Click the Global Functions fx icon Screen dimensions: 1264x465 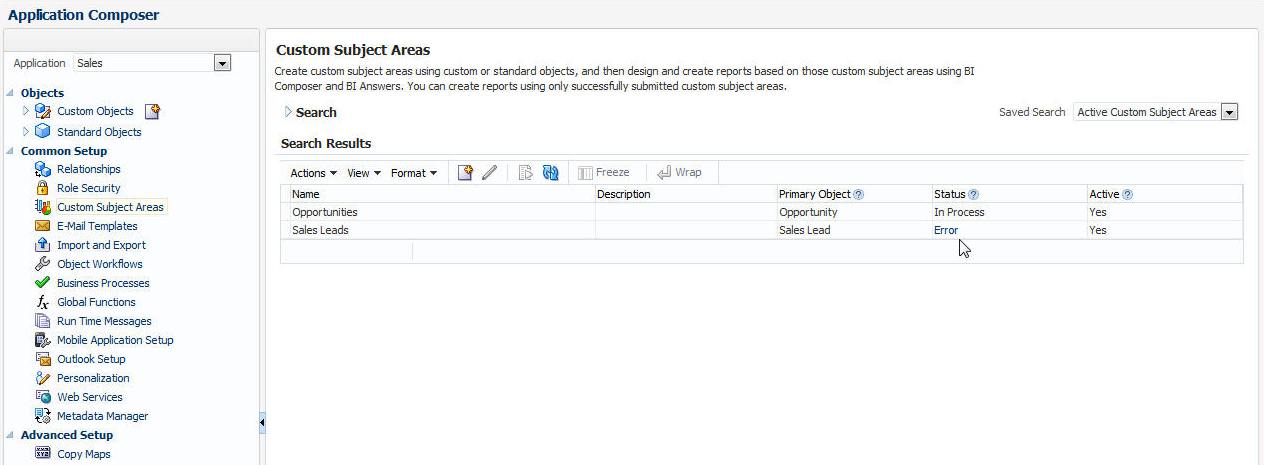tap(42, 302)
